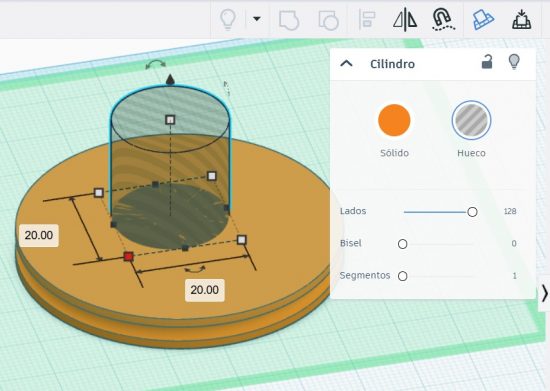This screenshot has width=550, height=391.
Task: Click the Import to workplane icon
Action: click(522, 19)
